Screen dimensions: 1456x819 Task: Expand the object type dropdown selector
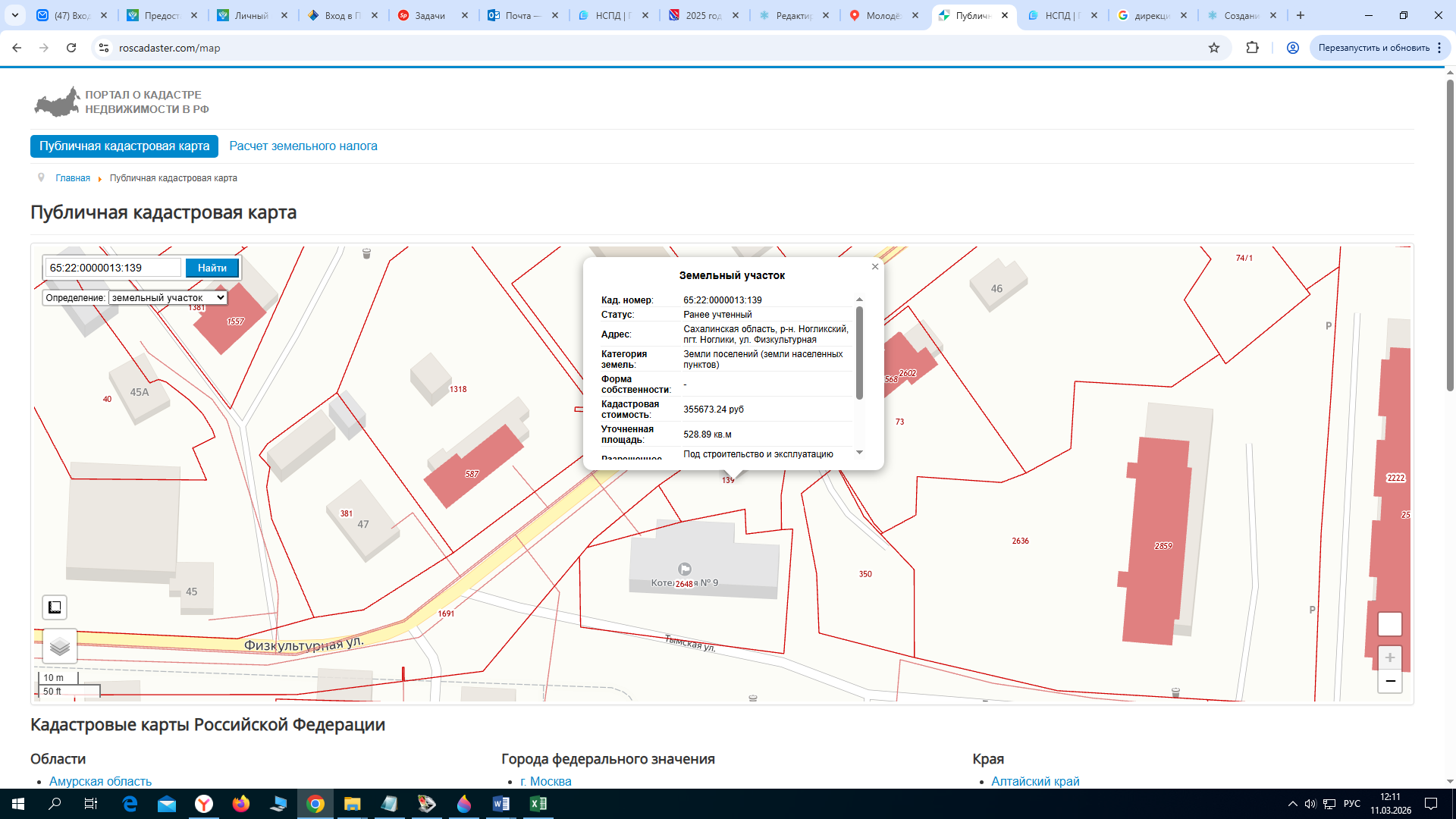click(x=168, y=298)
